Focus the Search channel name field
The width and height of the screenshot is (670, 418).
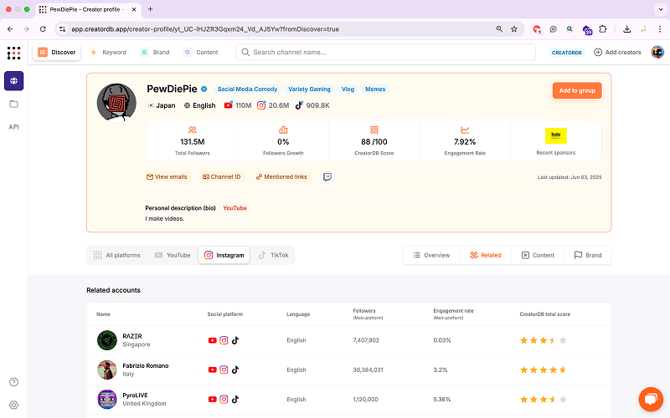pyautogui.click(x=385, y=52)
